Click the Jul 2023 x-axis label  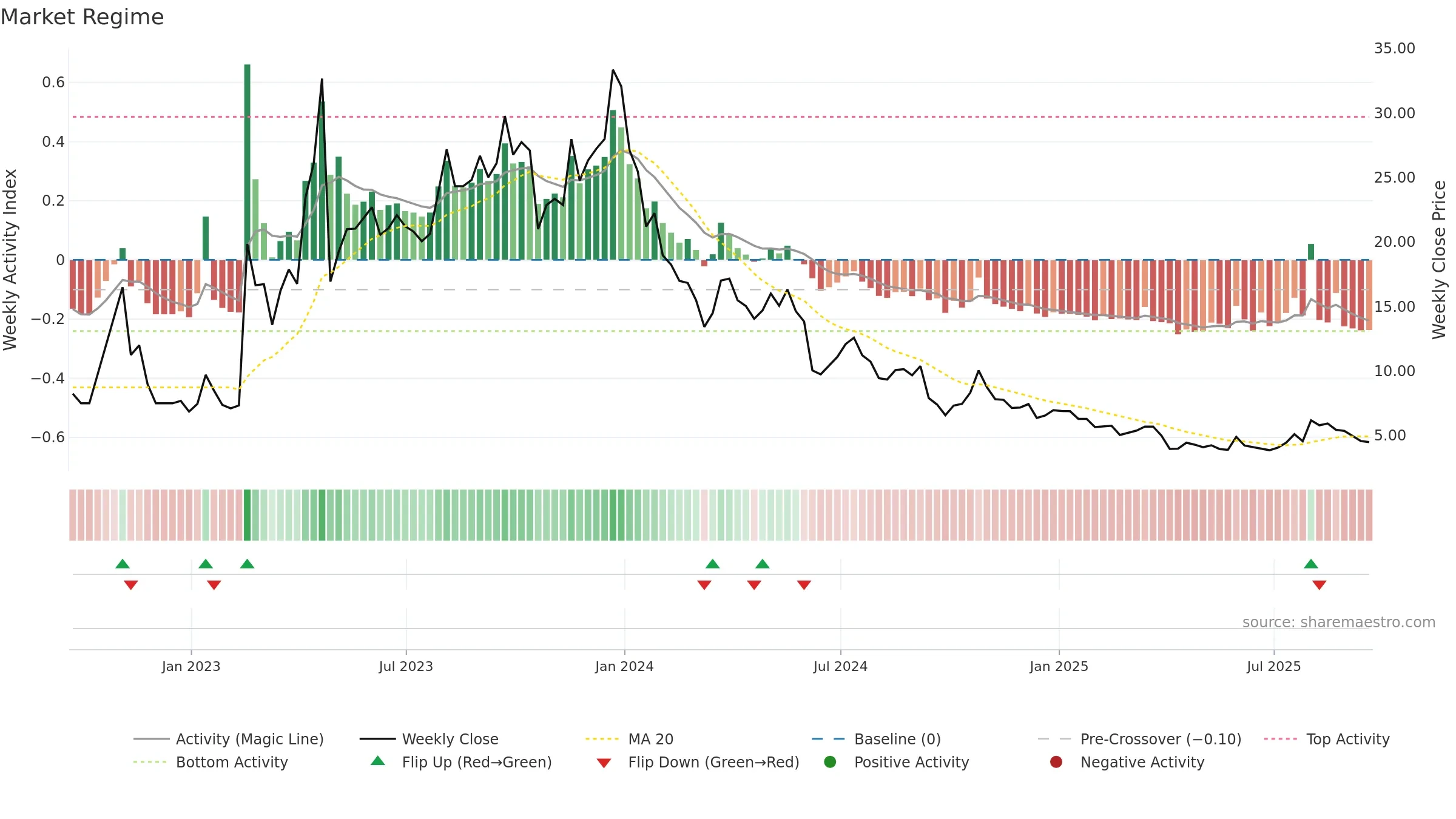[x=406, y=666]
